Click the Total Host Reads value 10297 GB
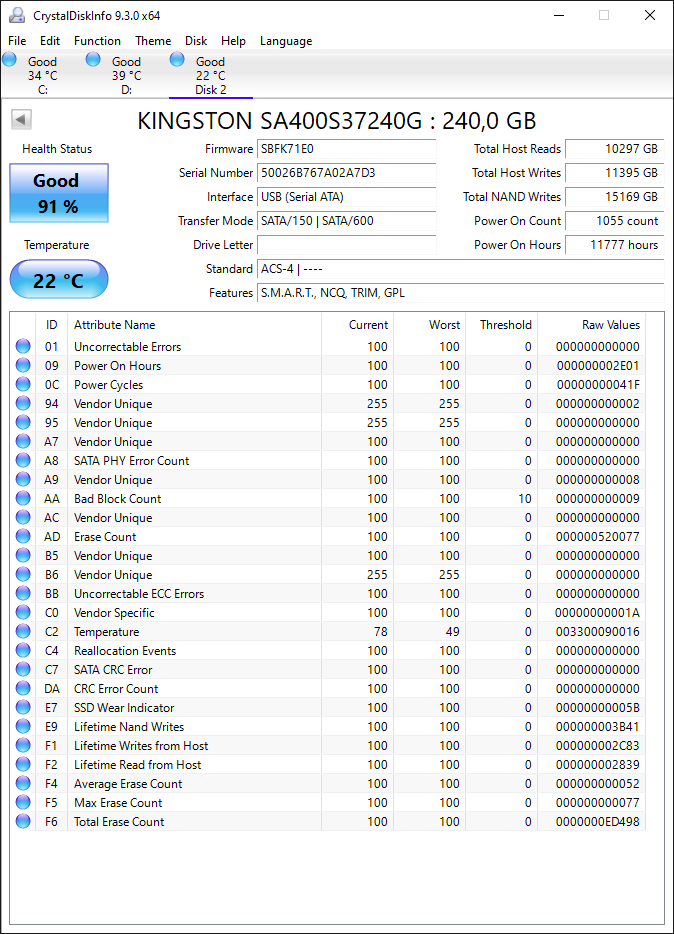 click(614, 149)
